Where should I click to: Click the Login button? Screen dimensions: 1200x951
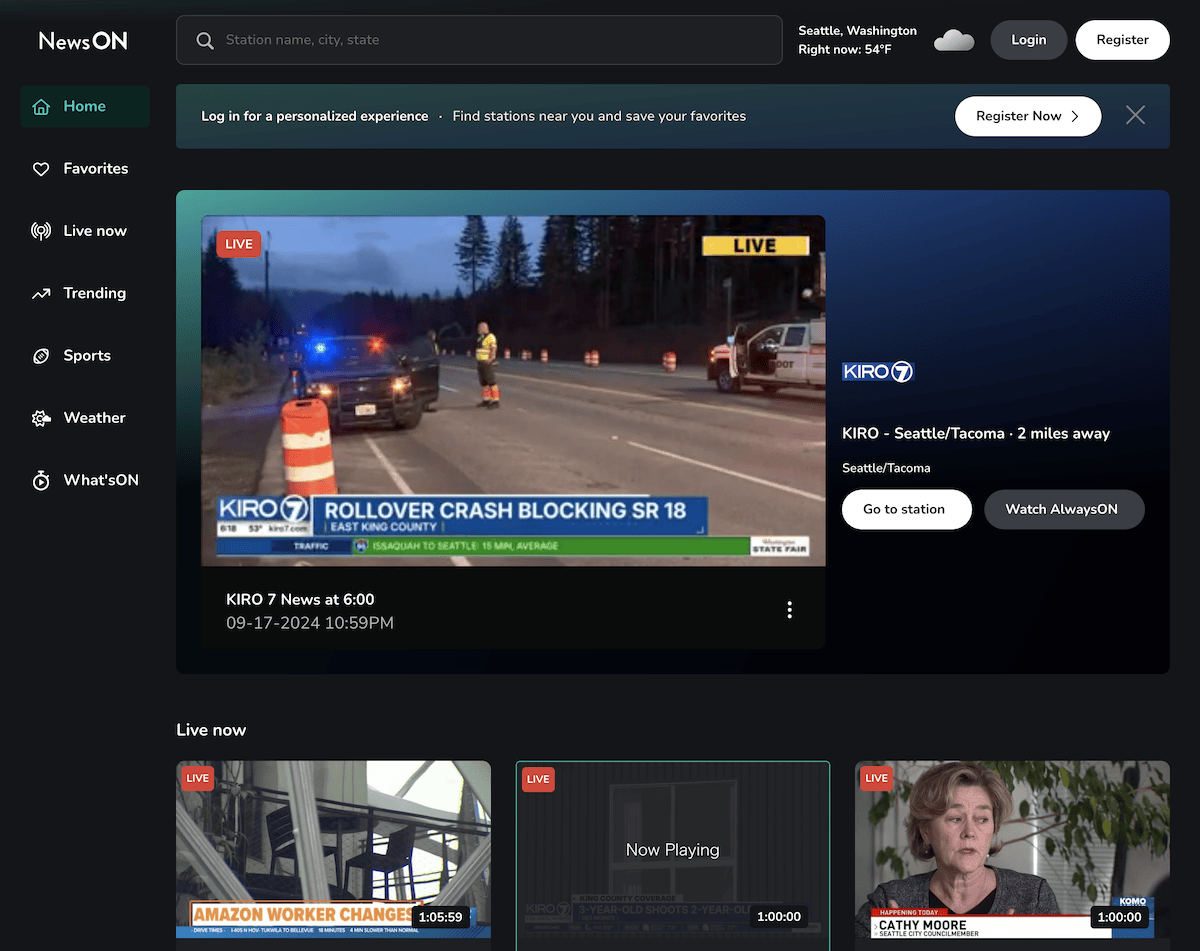(1028, 40)
